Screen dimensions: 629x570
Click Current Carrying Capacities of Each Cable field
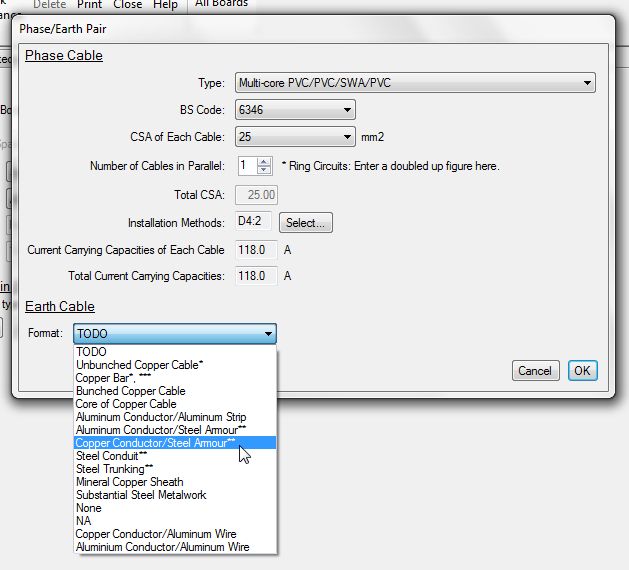[256, 250]
